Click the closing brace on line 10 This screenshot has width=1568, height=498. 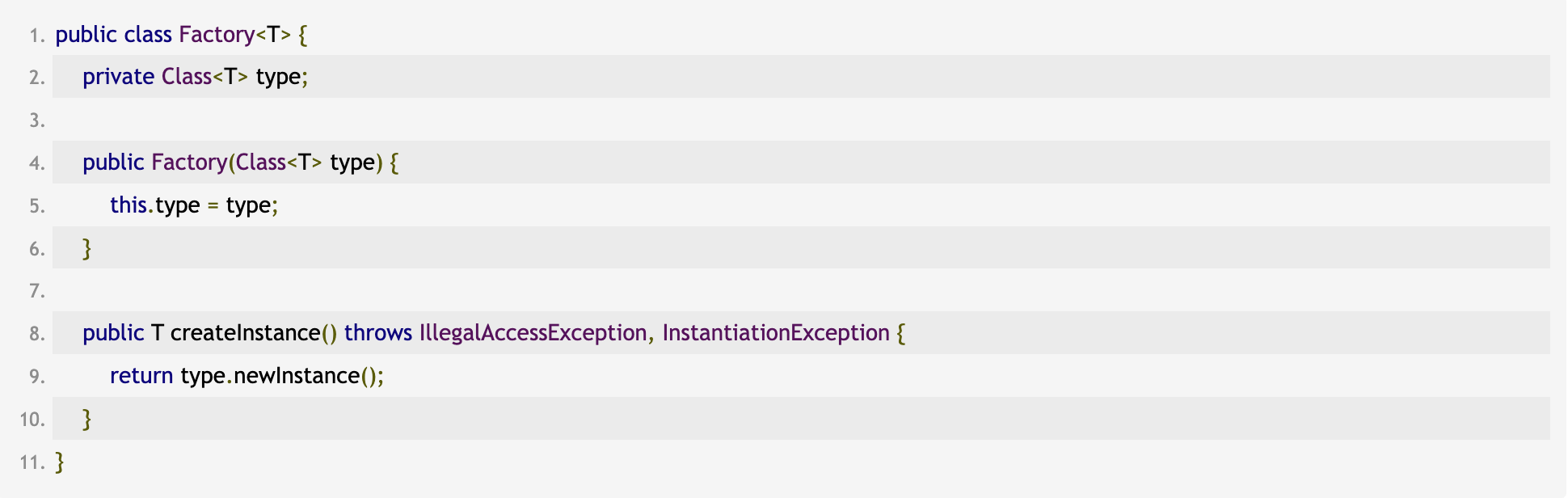point(87,420)
